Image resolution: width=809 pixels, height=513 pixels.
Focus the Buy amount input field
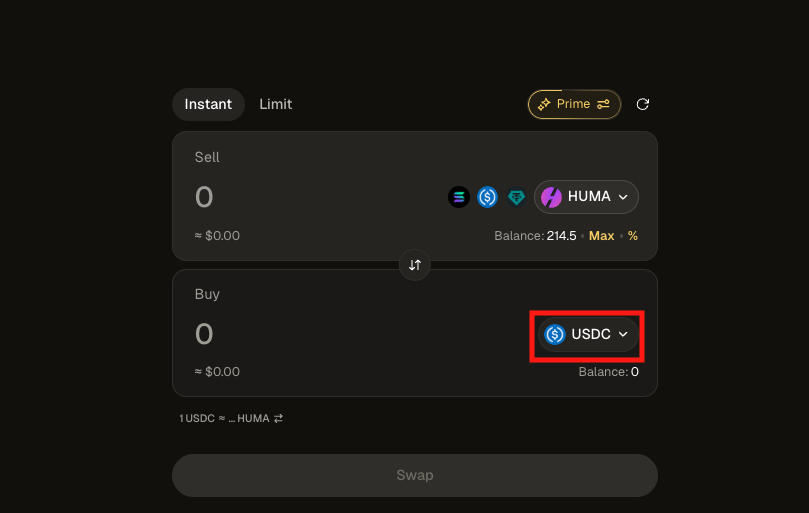(x=300, y=334)
